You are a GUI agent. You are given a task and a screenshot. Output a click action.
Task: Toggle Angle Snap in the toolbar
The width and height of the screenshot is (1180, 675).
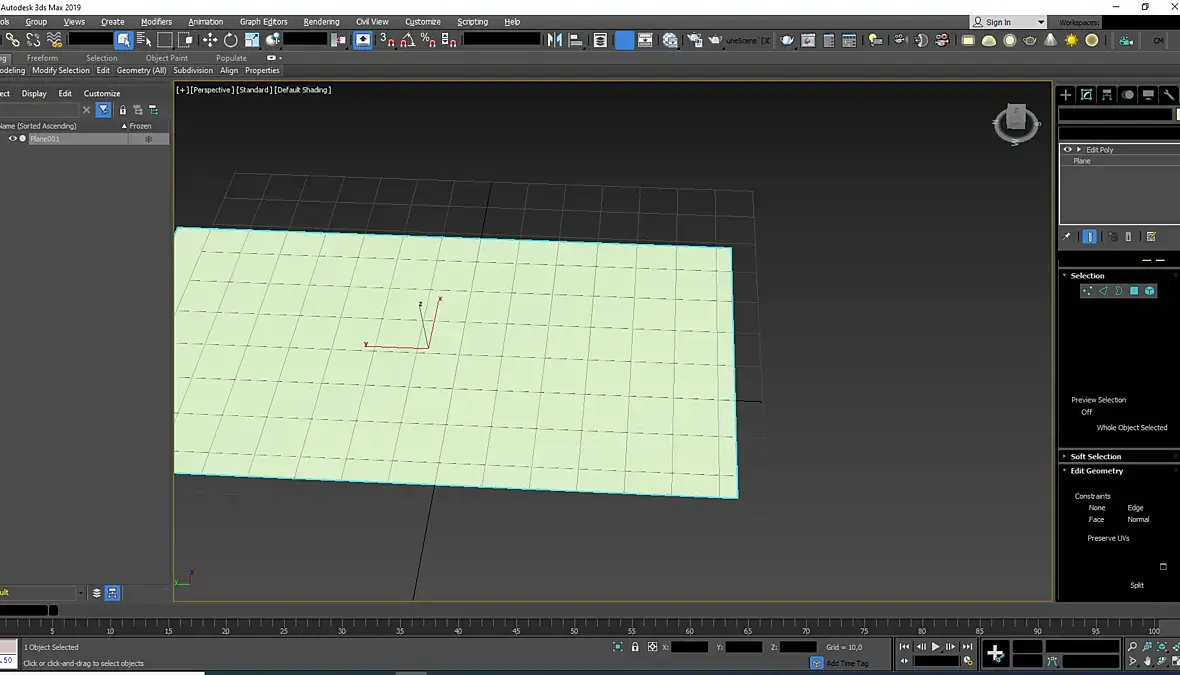coord(407,40)
